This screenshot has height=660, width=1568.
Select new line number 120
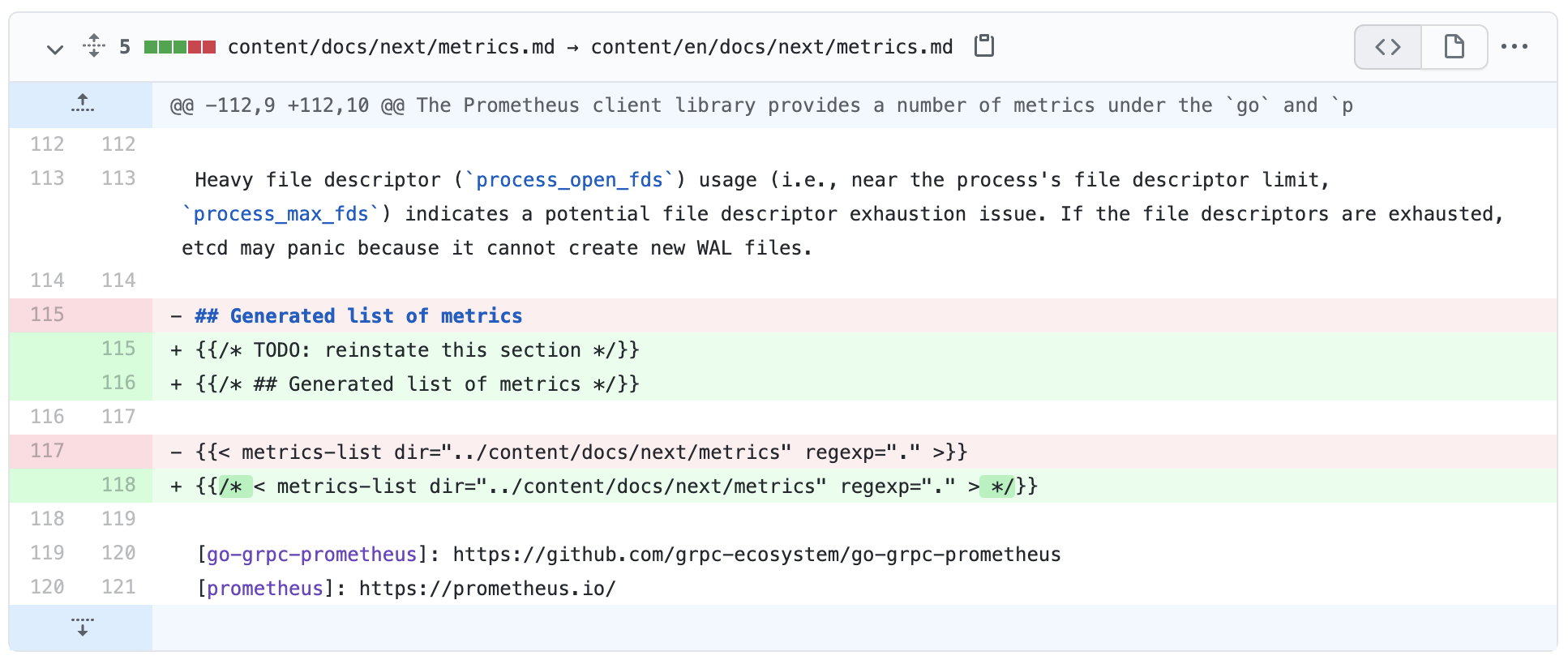point(118,553)
